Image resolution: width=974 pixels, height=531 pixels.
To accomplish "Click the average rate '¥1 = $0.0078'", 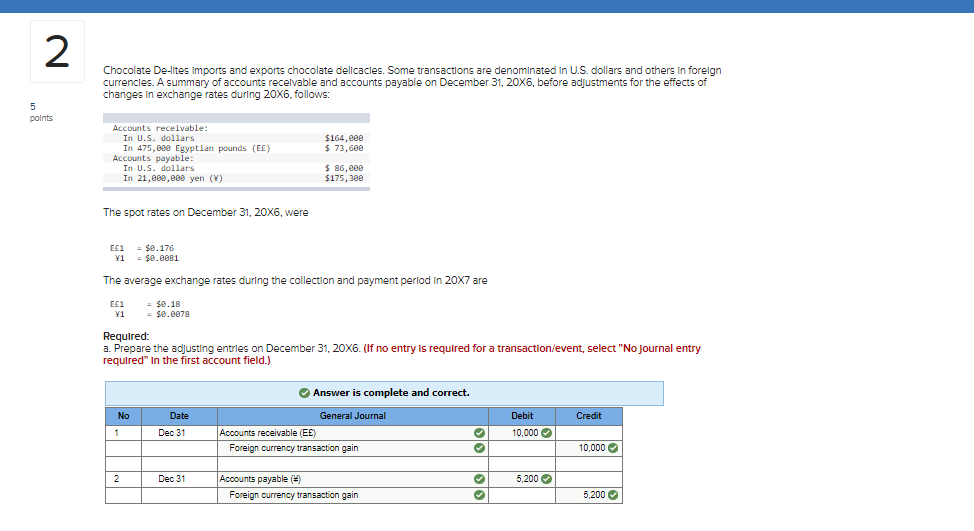I will pos(152,314).
